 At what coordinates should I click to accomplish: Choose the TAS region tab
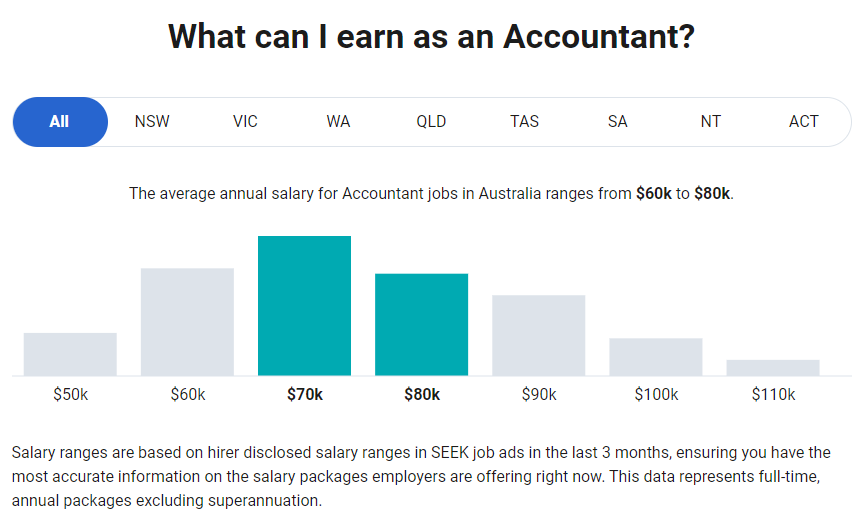pos(524,122)
